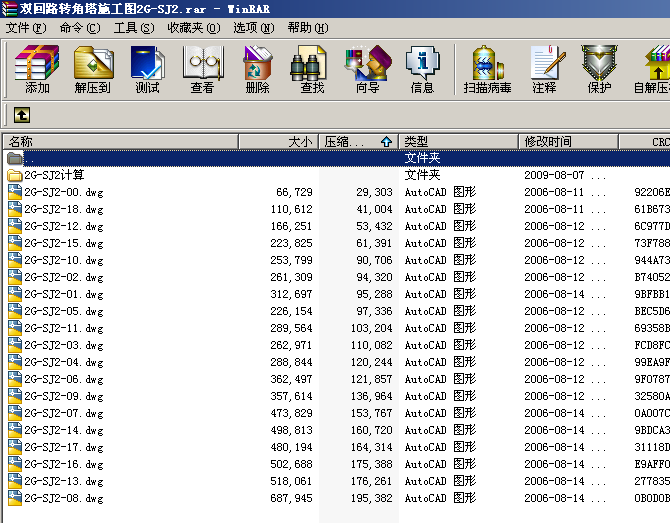Viewport: 670px width, 523px height.
Task: Click the Protect (保护) shield icon
Action: pos(599,63)
